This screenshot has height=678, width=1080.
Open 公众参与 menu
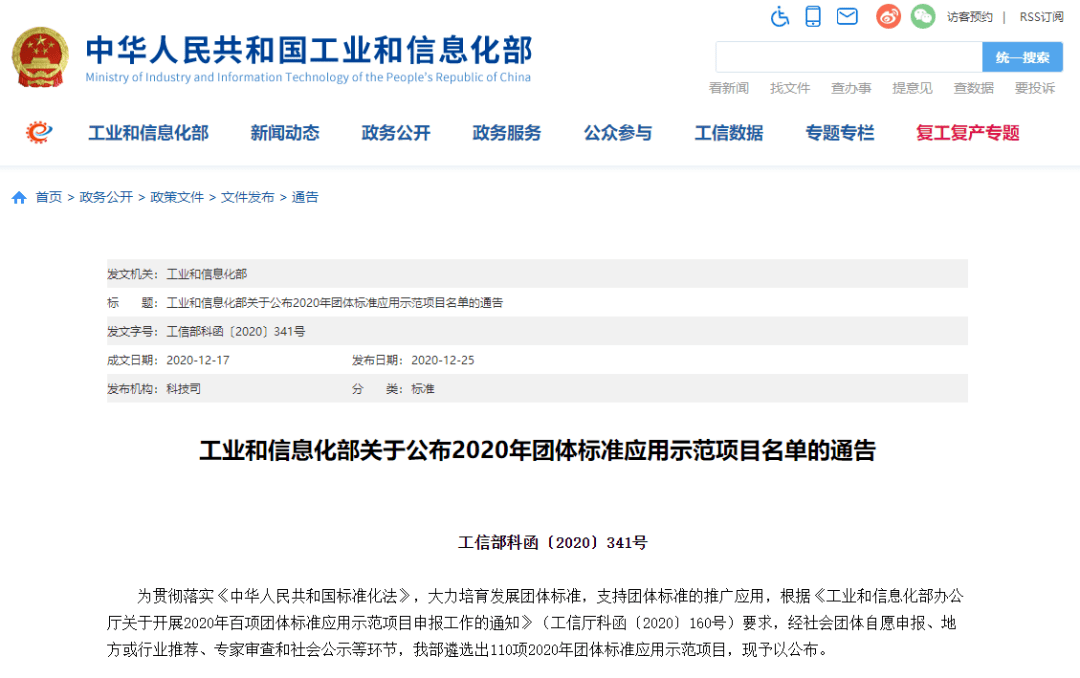618,133
